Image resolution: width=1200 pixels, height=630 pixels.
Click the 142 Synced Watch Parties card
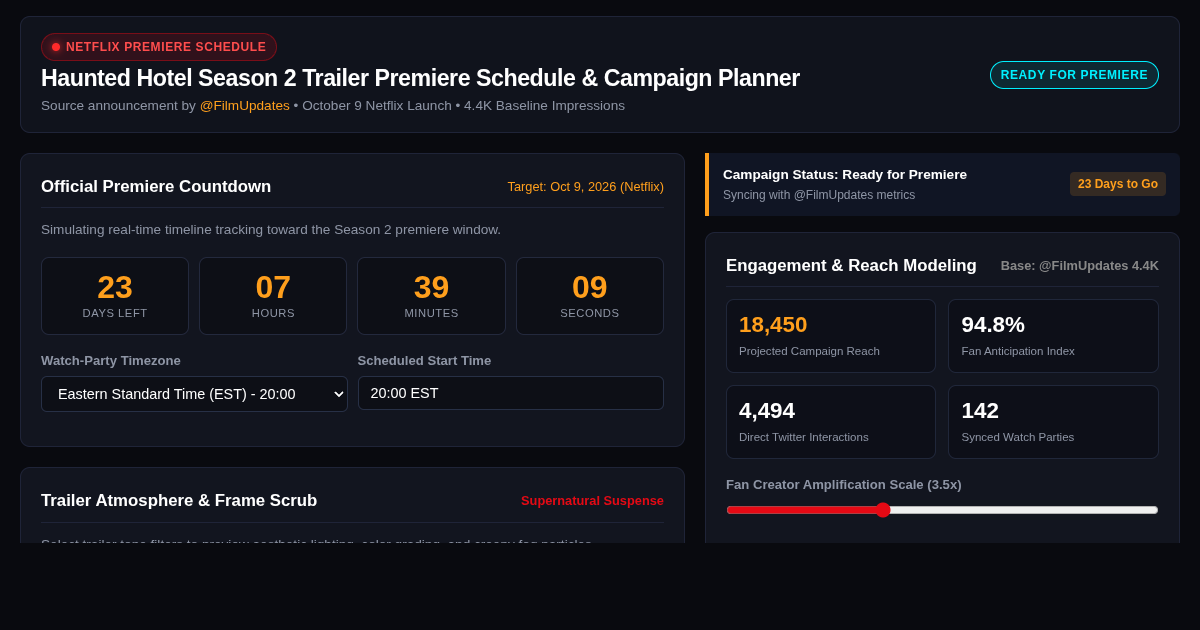1053,422
